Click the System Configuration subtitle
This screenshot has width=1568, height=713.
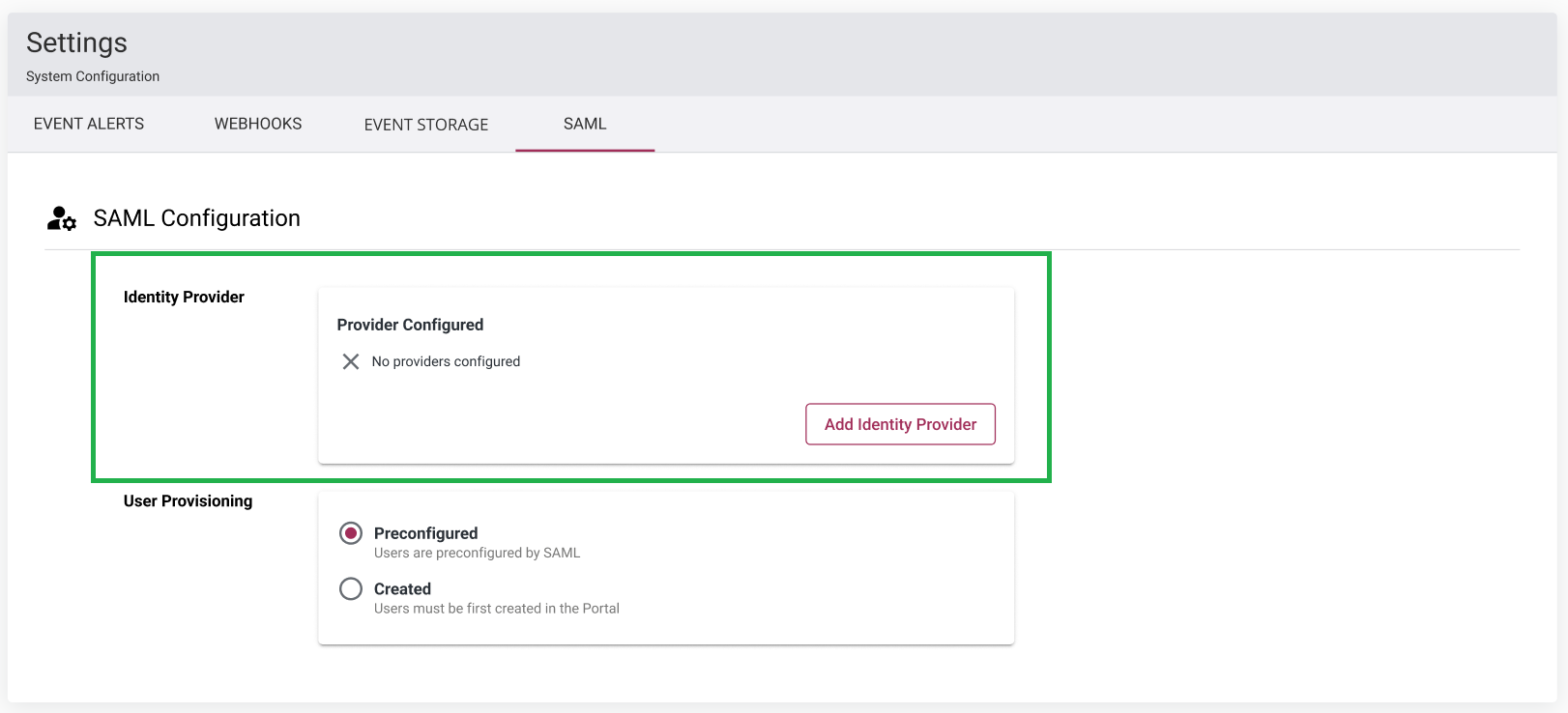pyautogui.click(x=93, y=76)
